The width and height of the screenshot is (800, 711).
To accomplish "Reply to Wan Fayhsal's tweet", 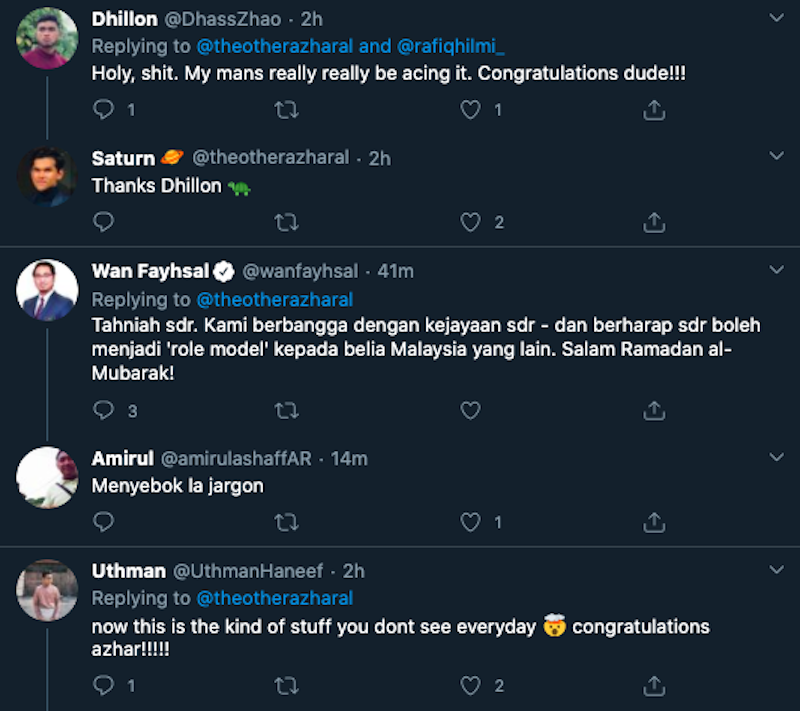I will click(103, 410).
